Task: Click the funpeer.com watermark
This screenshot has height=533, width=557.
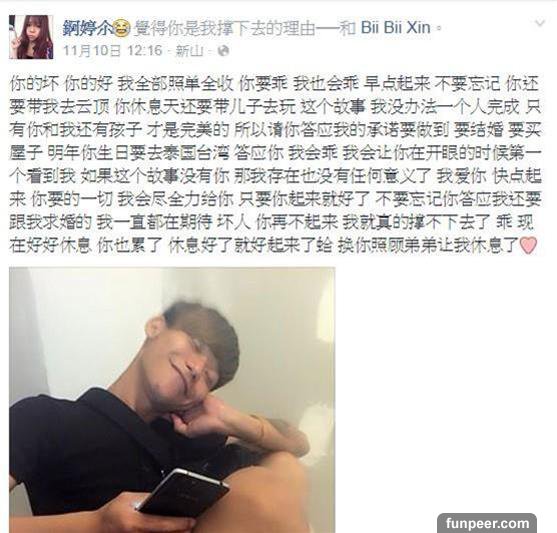Action: 487,523
